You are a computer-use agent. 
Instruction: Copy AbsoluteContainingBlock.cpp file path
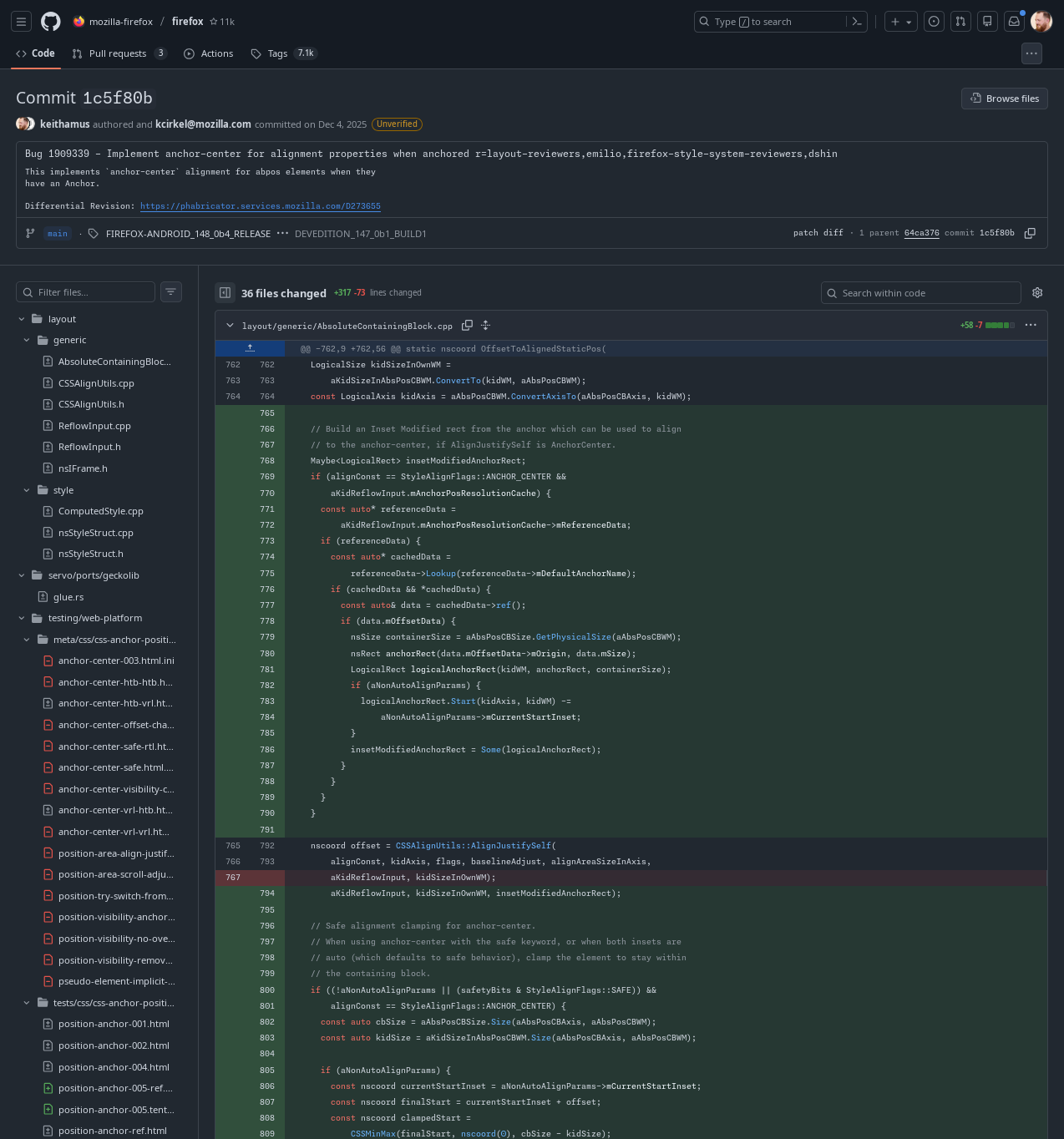(x=468, y=326)
